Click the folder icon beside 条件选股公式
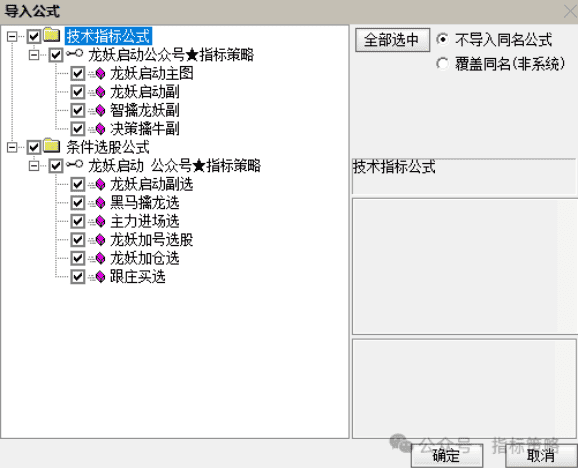Image resolution: width=578 pixels, height=468 pixels. point(52,146)
